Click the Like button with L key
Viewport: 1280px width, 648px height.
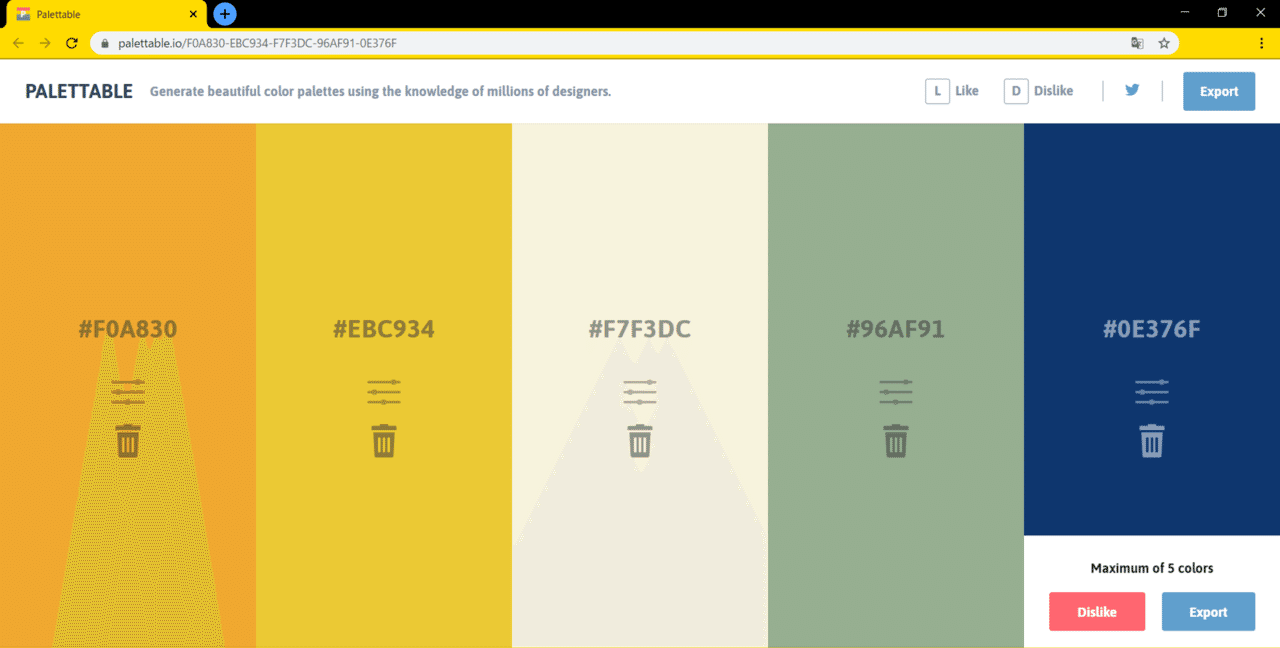[x=952, y=91]
